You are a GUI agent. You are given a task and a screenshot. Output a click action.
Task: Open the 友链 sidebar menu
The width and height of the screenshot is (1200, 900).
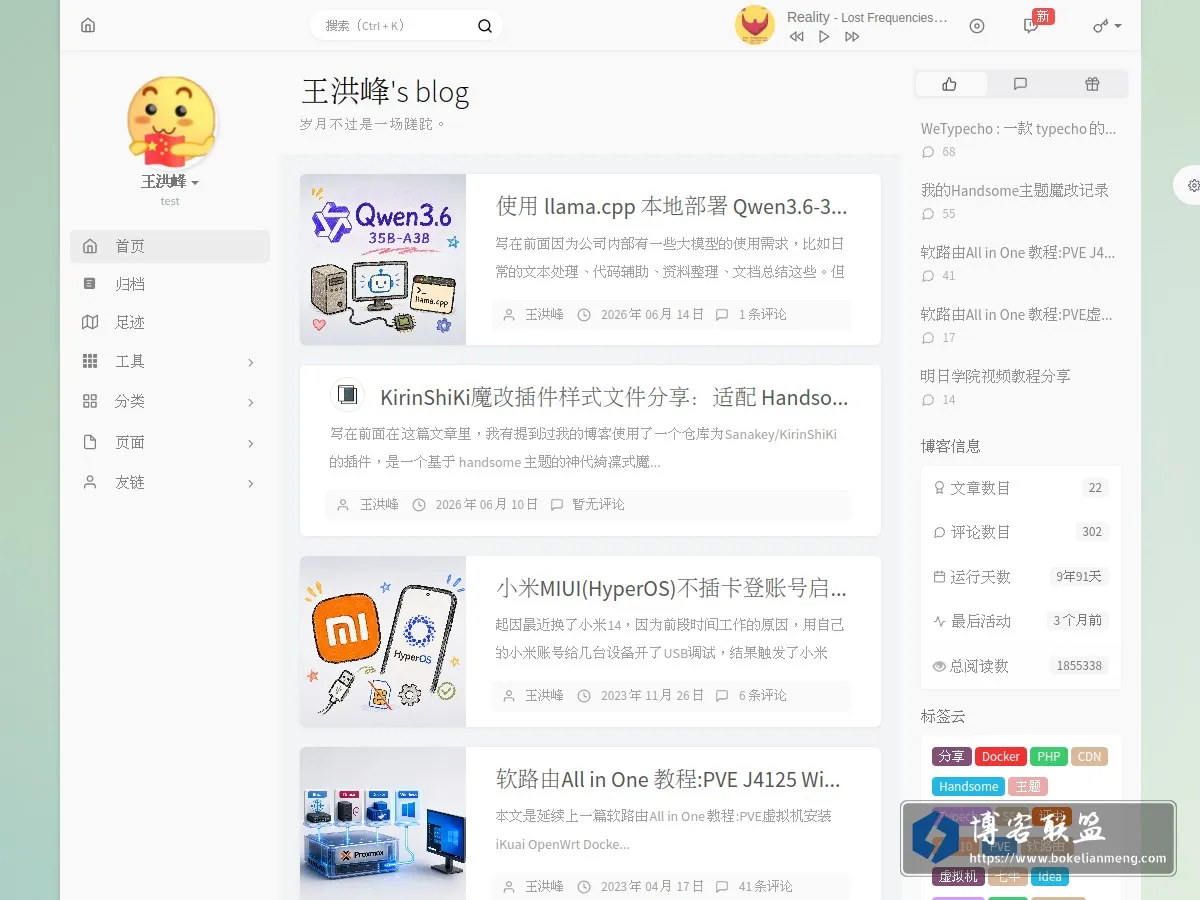pos(170,482)
